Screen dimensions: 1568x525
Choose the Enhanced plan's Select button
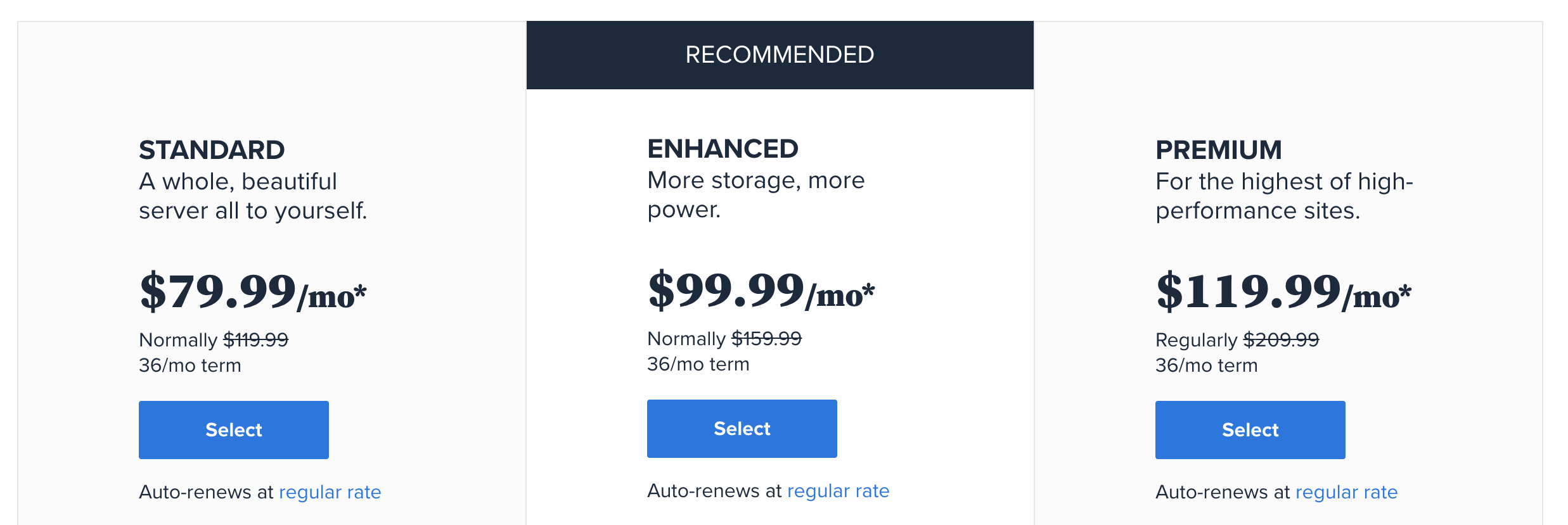click(x=742, y=428)
